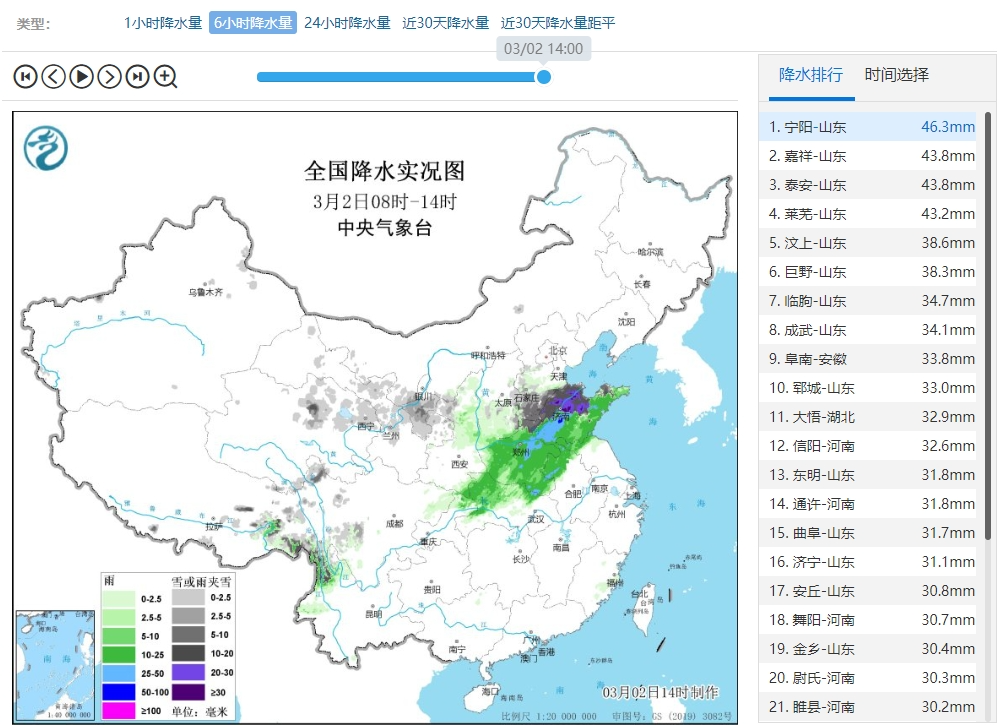Click the weather bureau logo on map

click(46, 148)
